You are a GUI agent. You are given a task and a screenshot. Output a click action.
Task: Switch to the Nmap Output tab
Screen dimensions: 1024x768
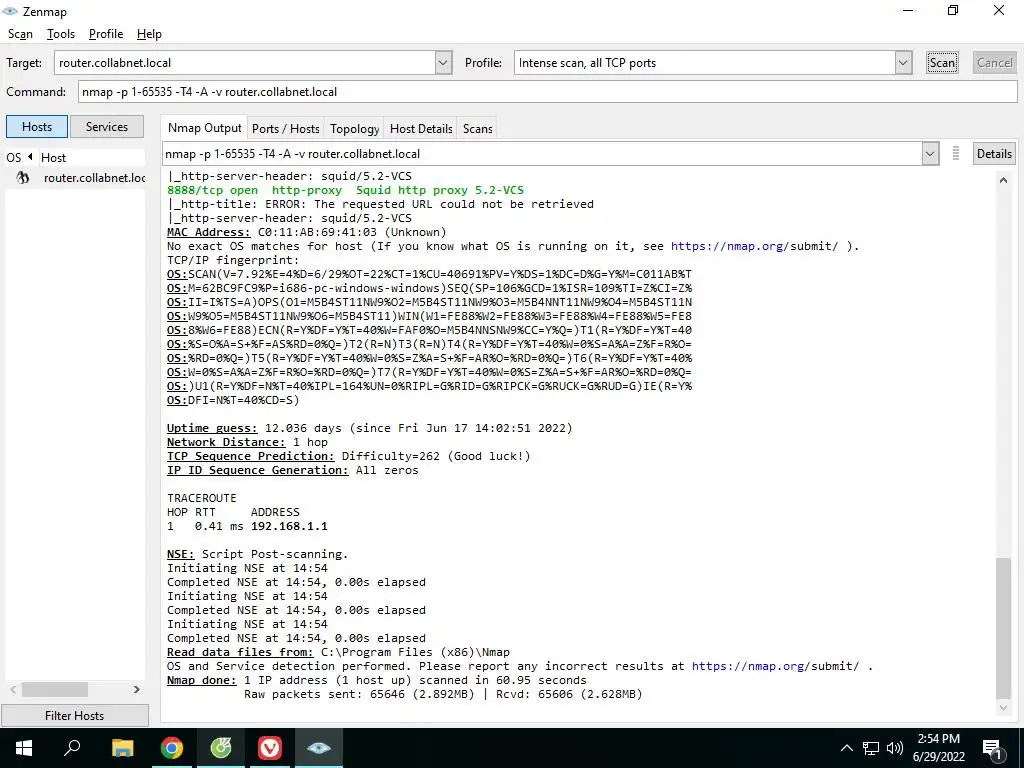[x=204, y=128]
